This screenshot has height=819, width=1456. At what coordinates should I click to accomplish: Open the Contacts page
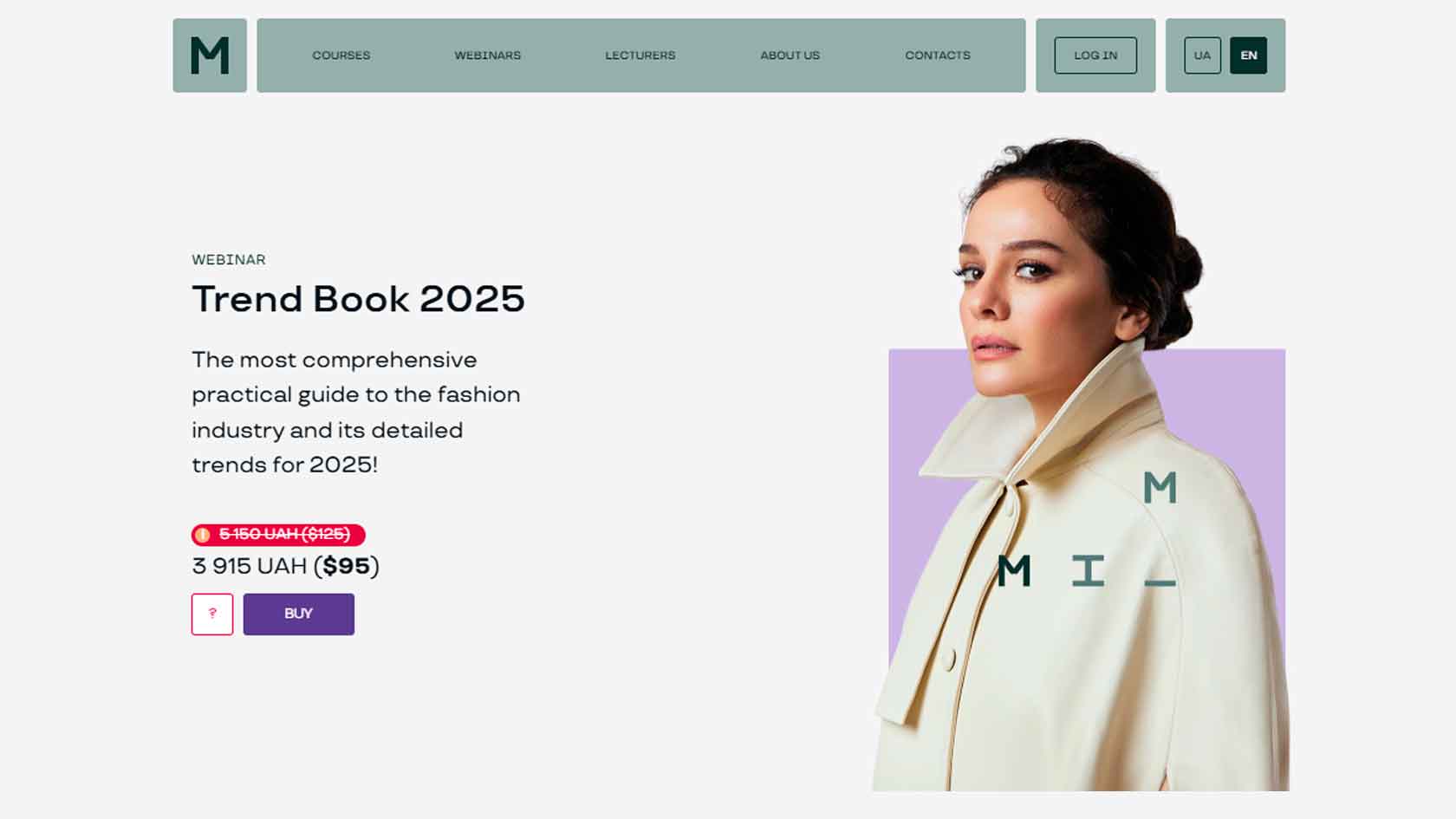click(x=937, y=55)
